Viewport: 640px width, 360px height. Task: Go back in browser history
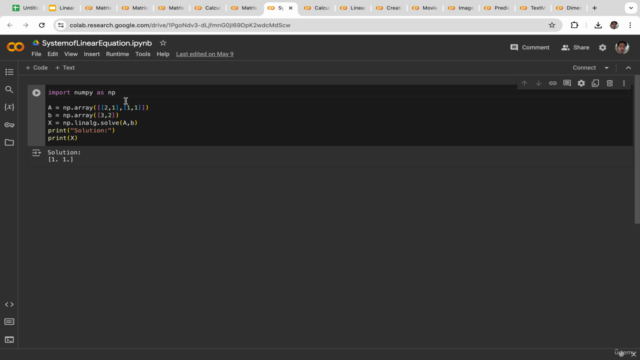(10, 25)
